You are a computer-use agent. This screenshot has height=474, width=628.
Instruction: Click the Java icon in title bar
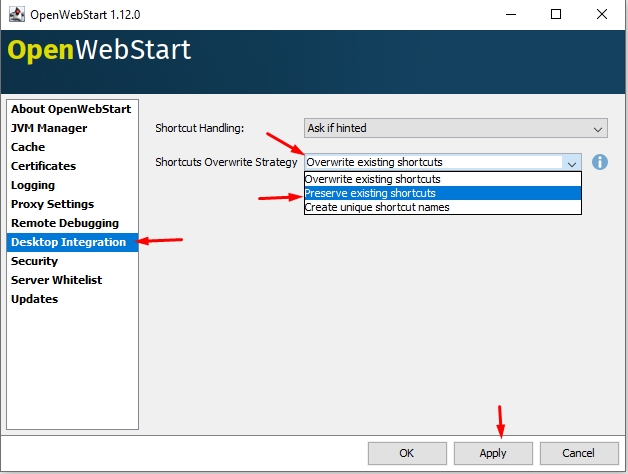[x=15, y=15]
